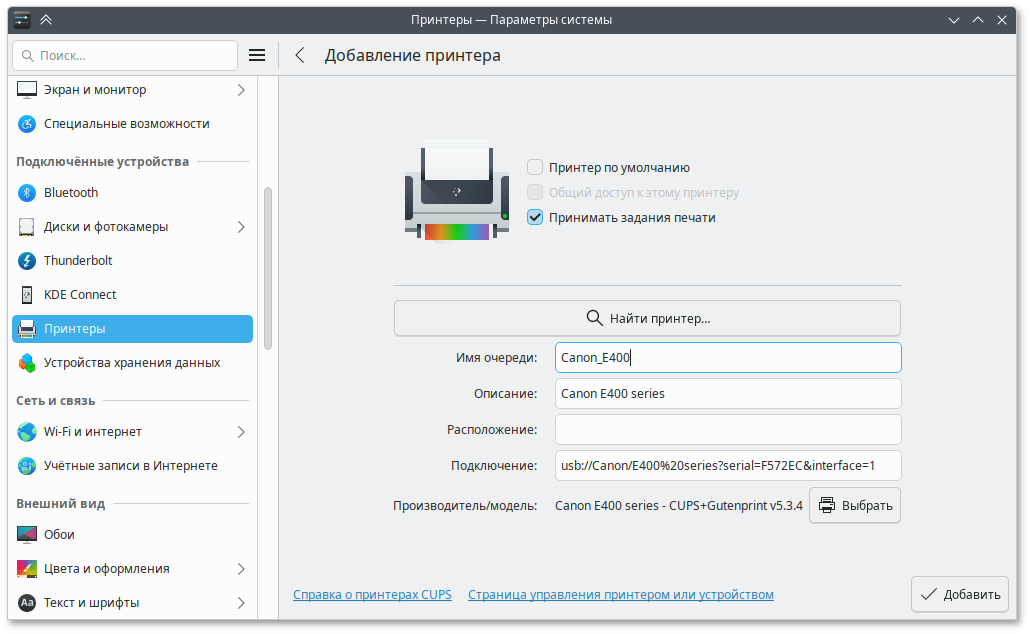Open KDE Connect via its icon

pyautogui.click(x=27, y=295)
